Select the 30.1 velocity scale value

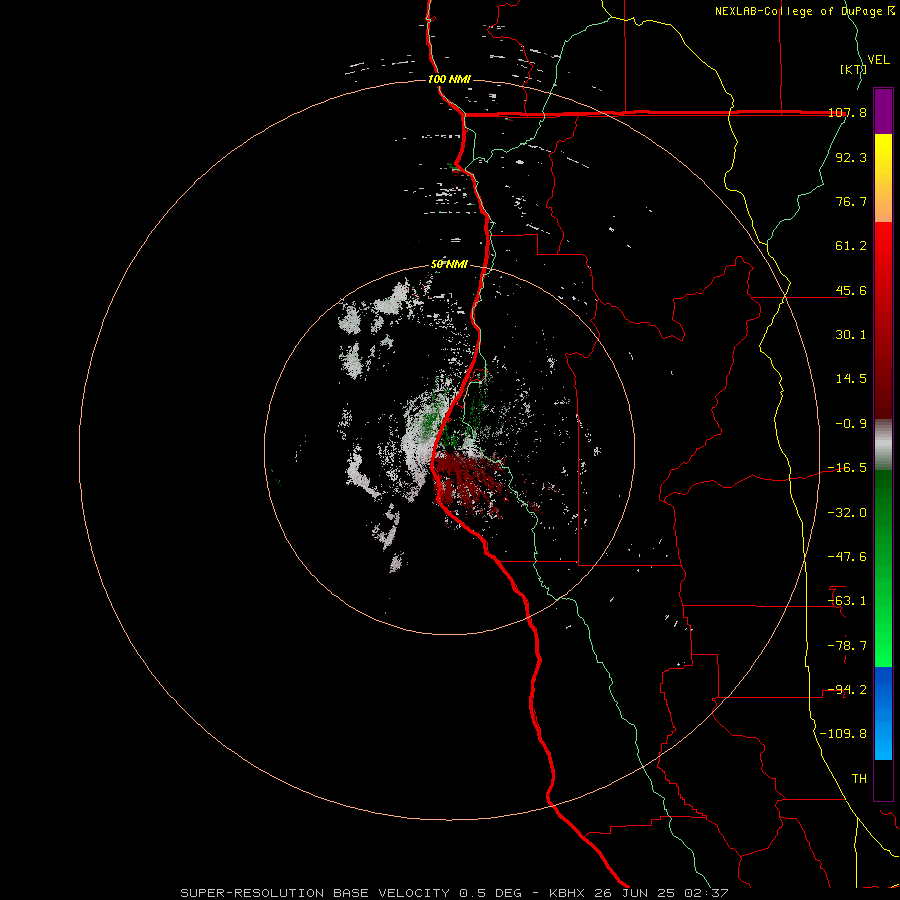(x=851, y=335)
